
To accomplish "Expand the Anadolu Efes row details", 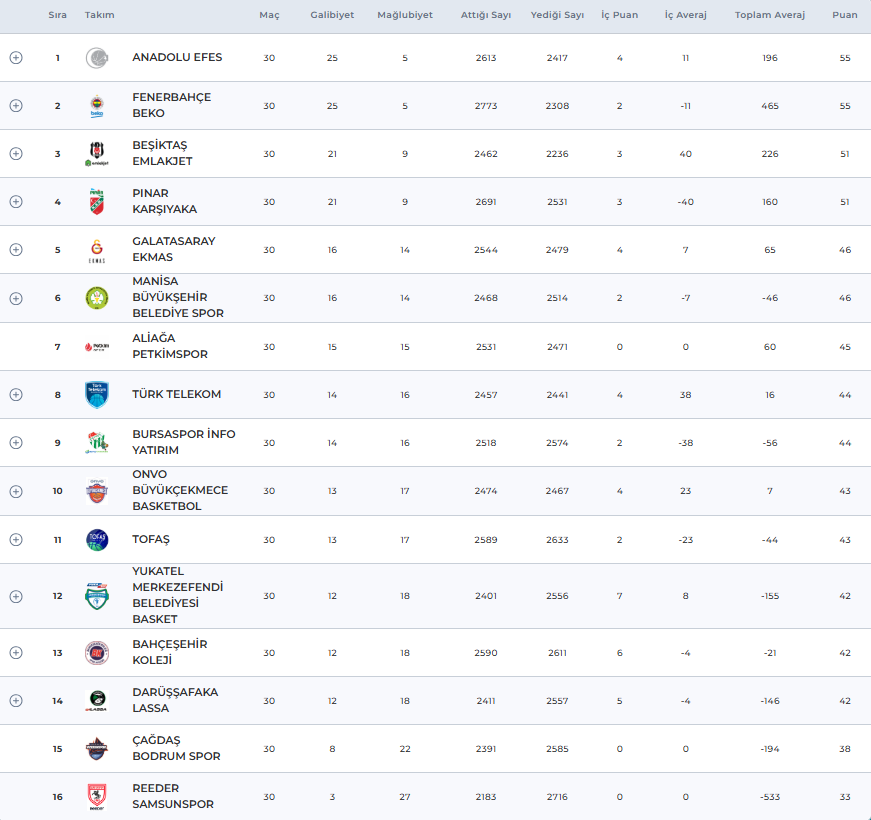I will (16, 58).
